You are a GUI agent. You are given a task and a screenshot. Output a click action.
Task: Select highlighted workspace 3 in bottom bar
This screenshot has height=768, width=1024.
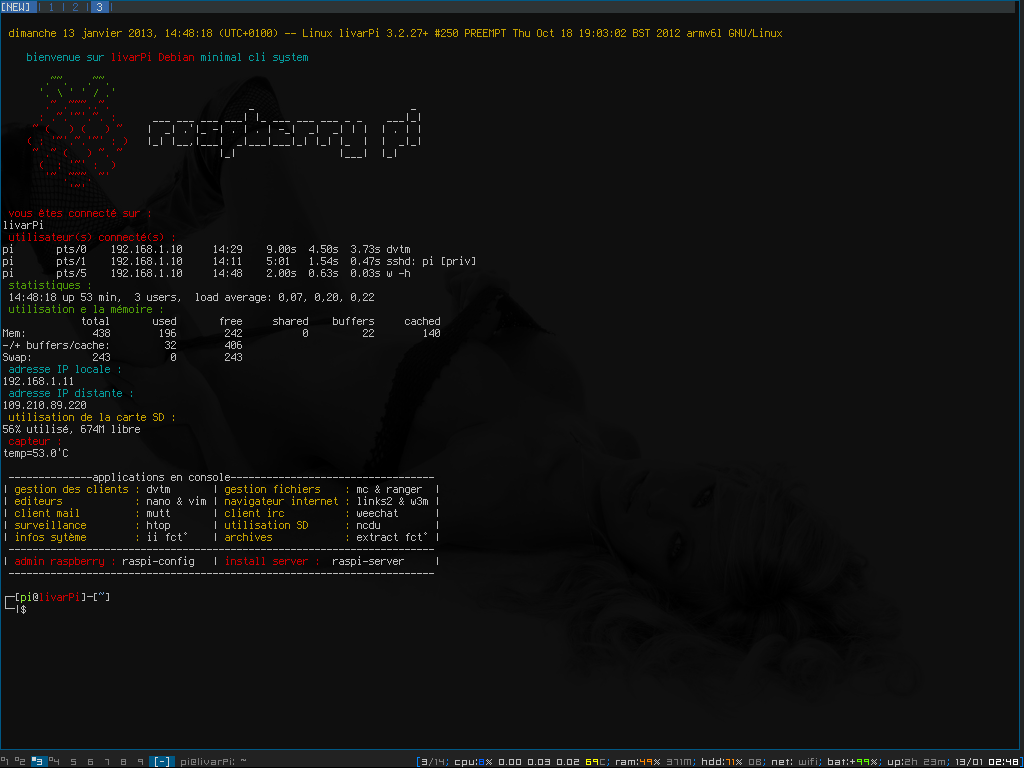tap(39, 761)
